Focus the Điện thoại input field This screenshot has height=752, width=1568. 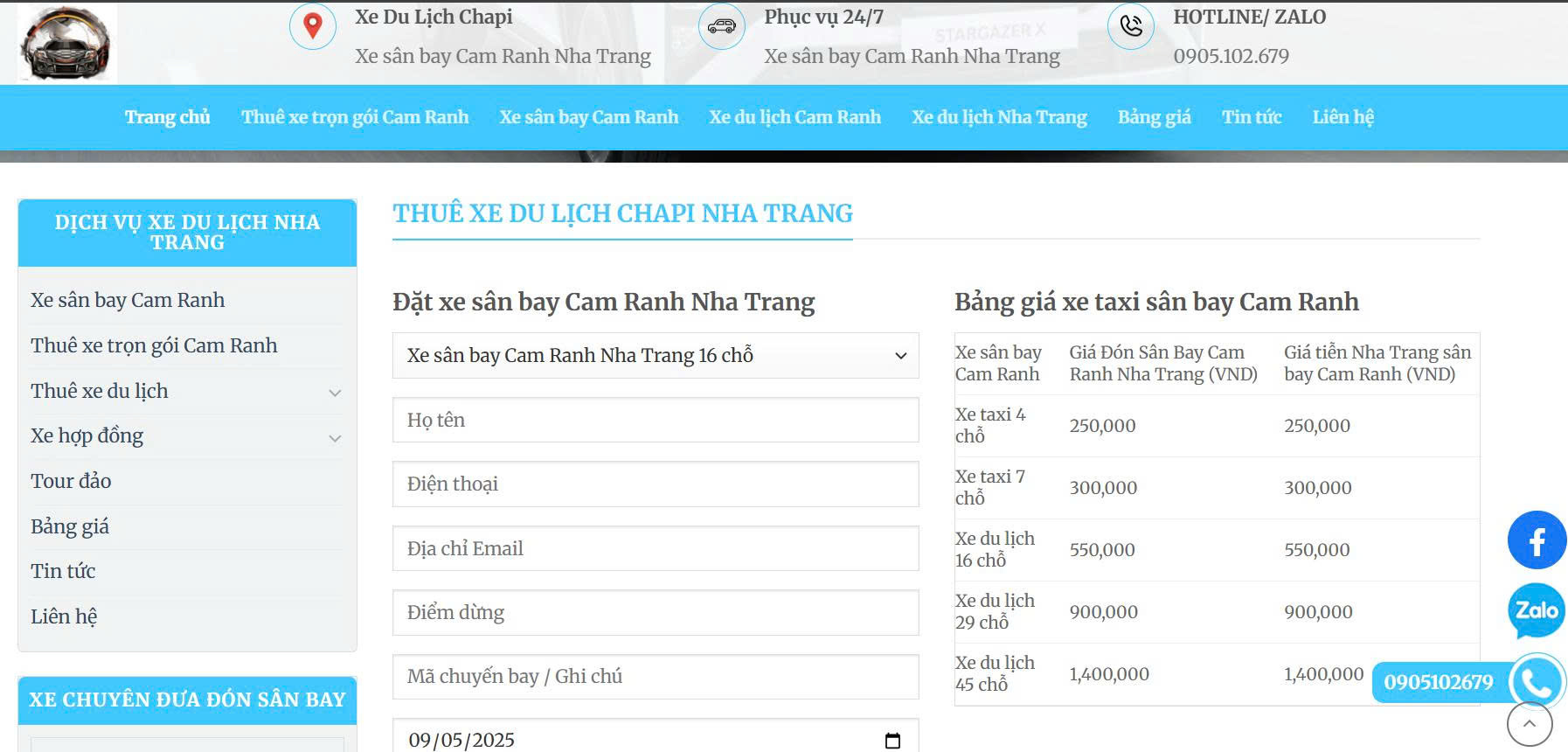coord(655,484)
